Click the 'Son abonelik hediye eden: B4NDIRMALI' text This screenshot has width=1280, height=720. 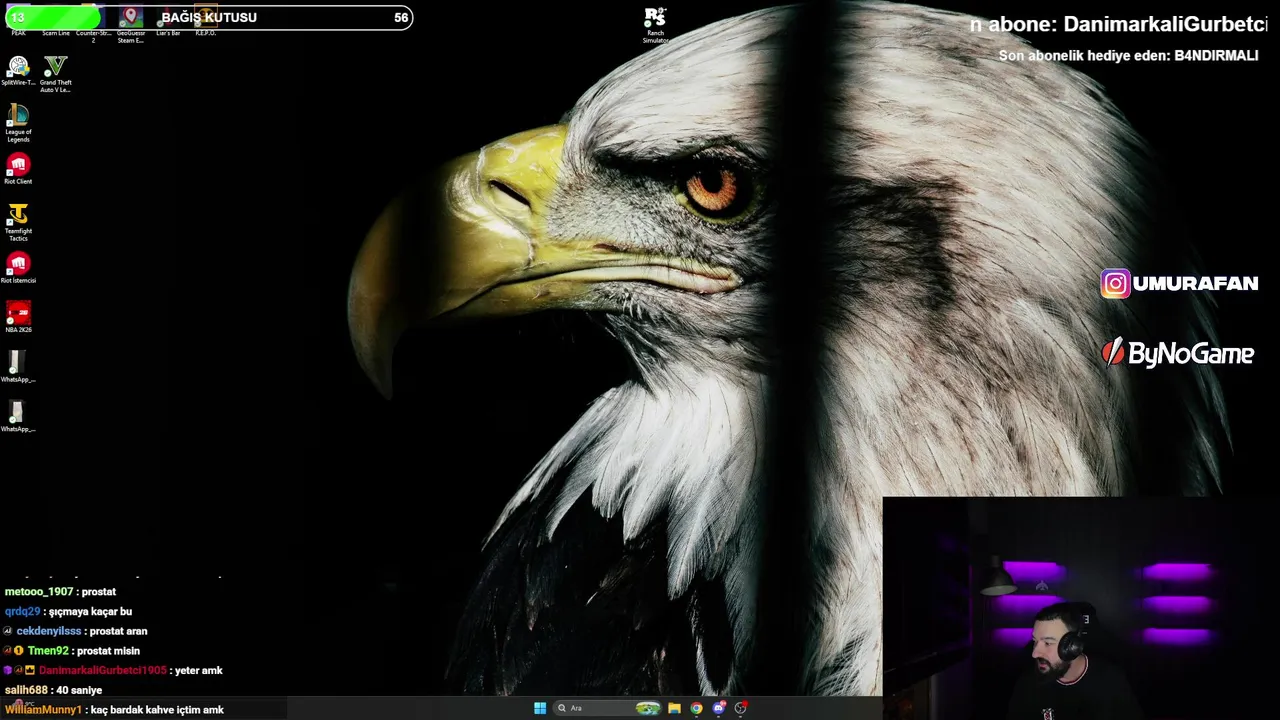[1128, 56]
